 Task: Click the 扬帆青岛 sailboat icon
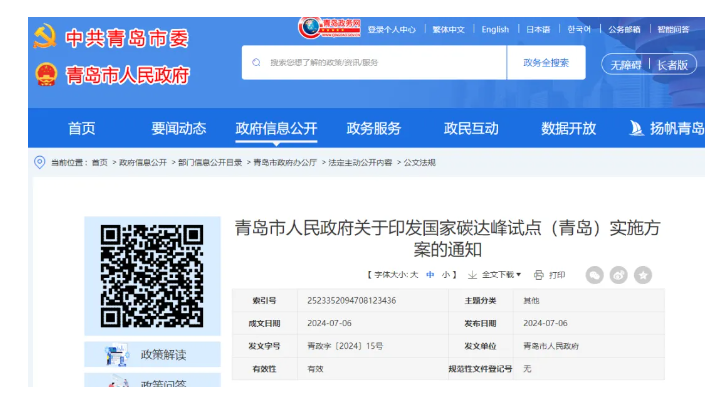tap(636, 128)
